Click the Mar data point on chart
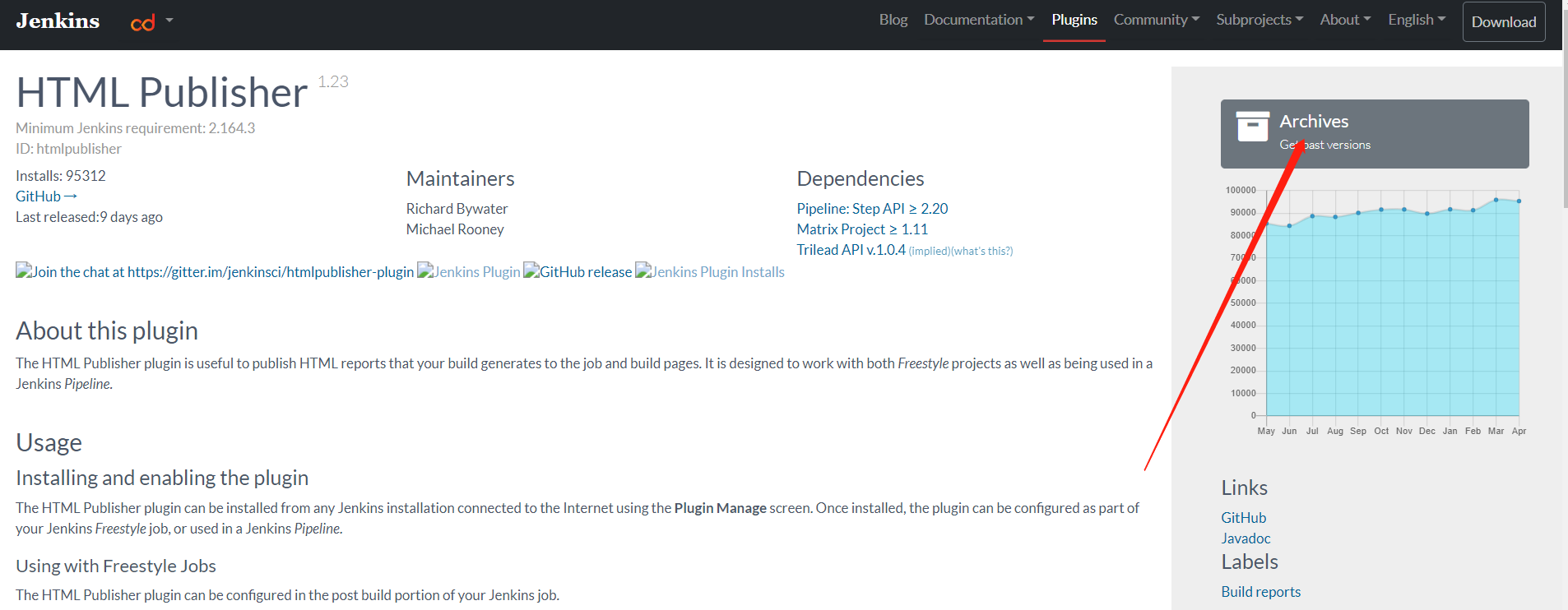Viewport: 1568px width, 610px height. (x=1496, y=200)
